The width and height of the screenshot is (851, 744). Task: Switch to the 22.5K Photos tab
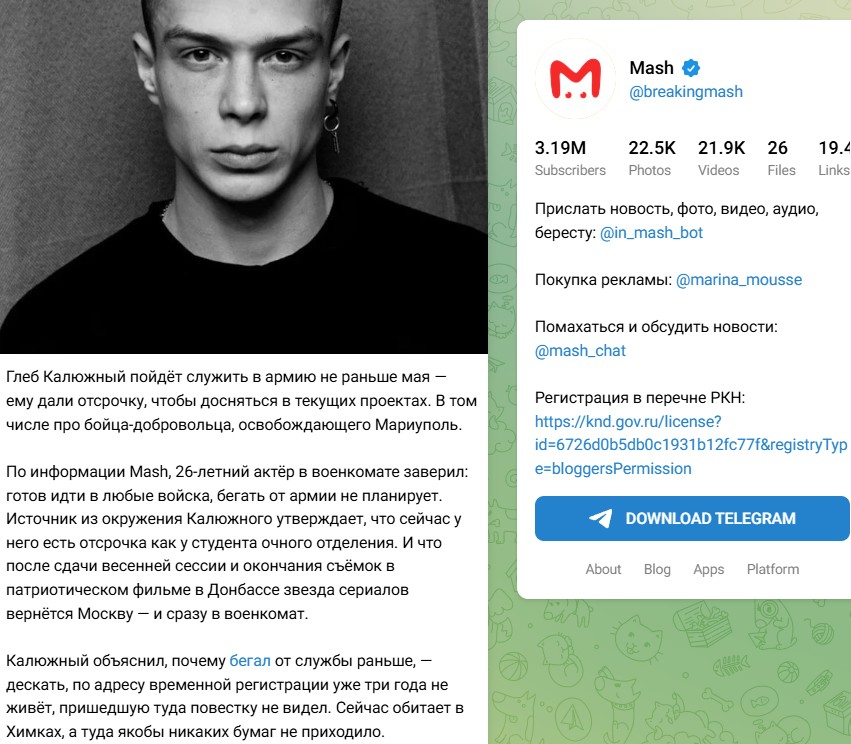point(651,158)
